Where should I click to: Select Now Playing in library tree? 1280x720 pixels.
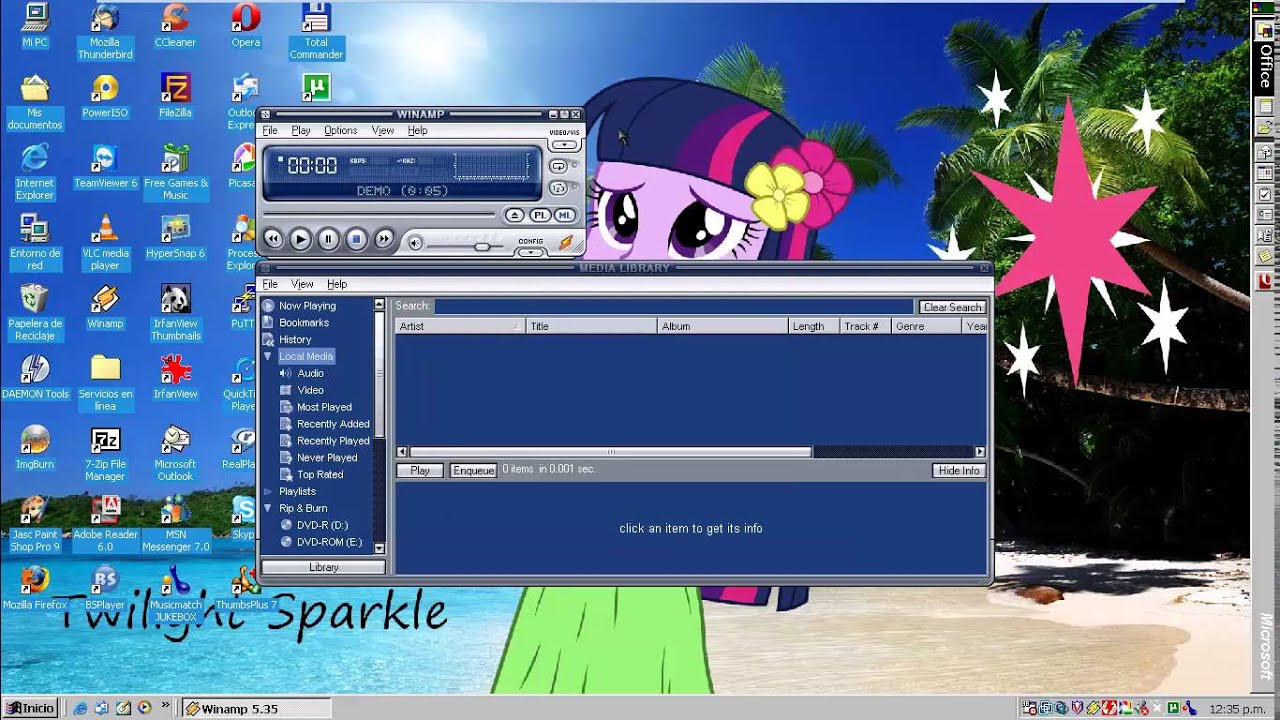(x=307, y=306)
